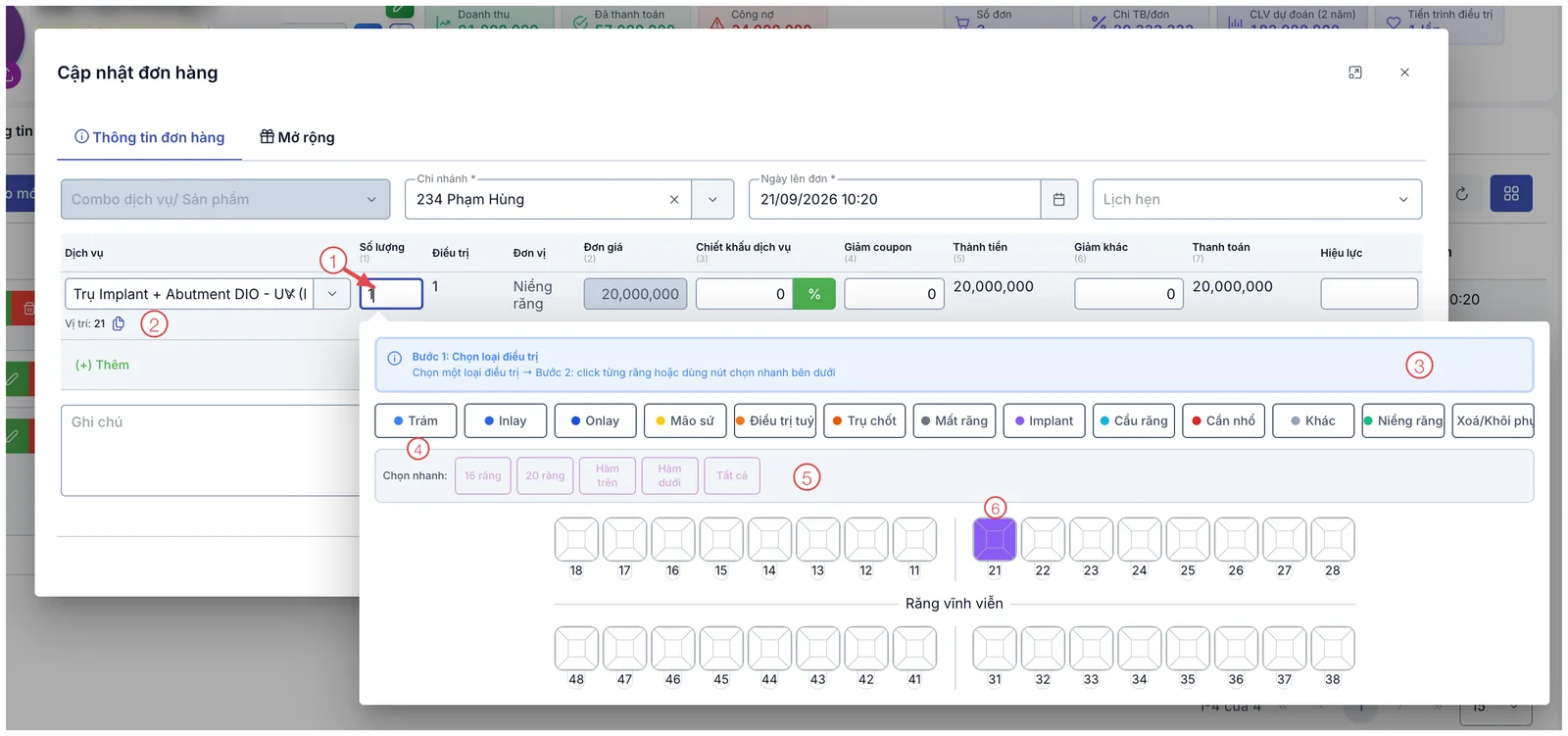Click the Giảm coupon input field
The width and height of the screenshot is (1568, 736).
[x=894, y=294]
